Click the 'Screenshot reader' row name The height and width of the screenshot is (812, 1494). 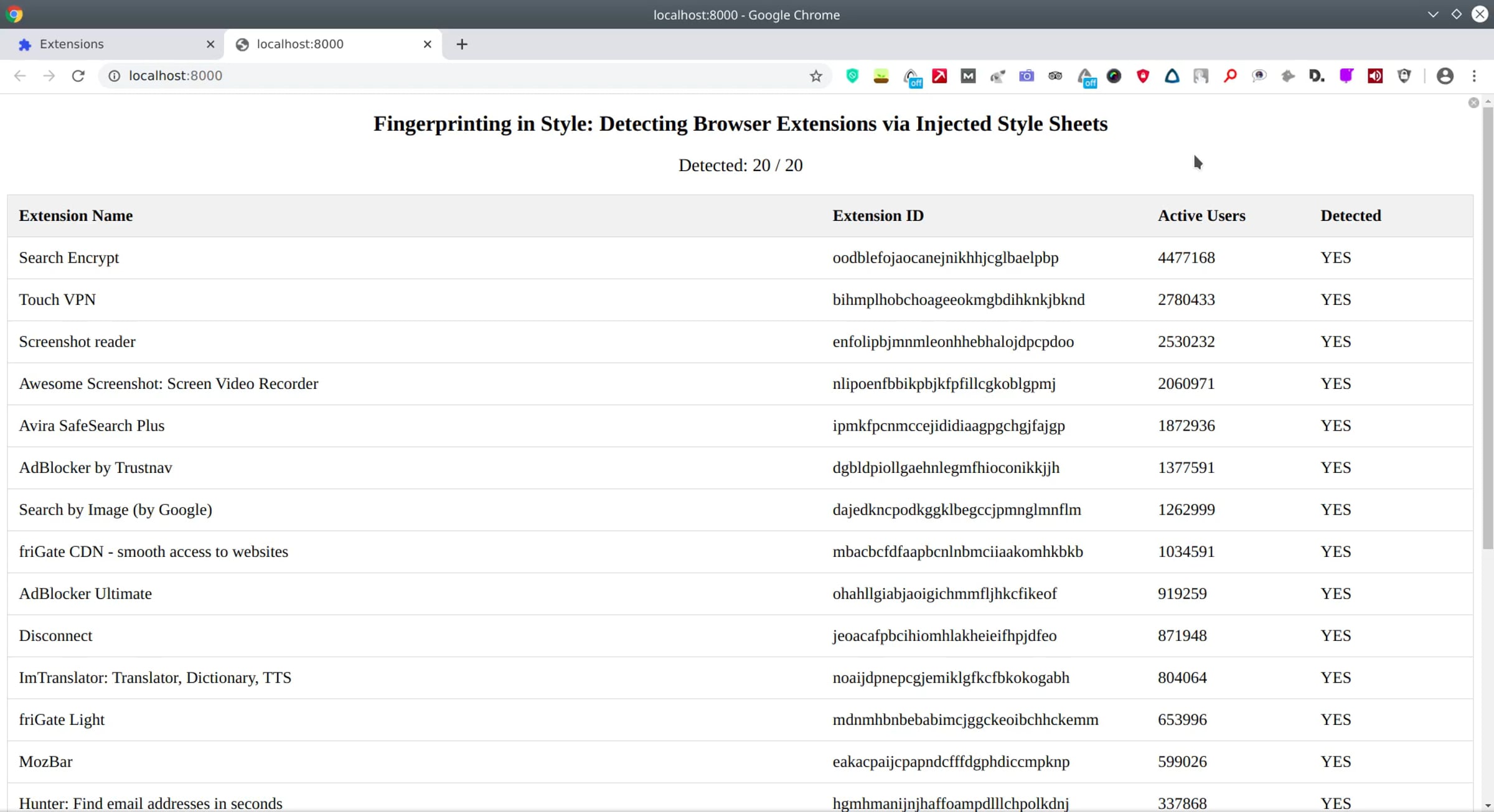[77, 342]
